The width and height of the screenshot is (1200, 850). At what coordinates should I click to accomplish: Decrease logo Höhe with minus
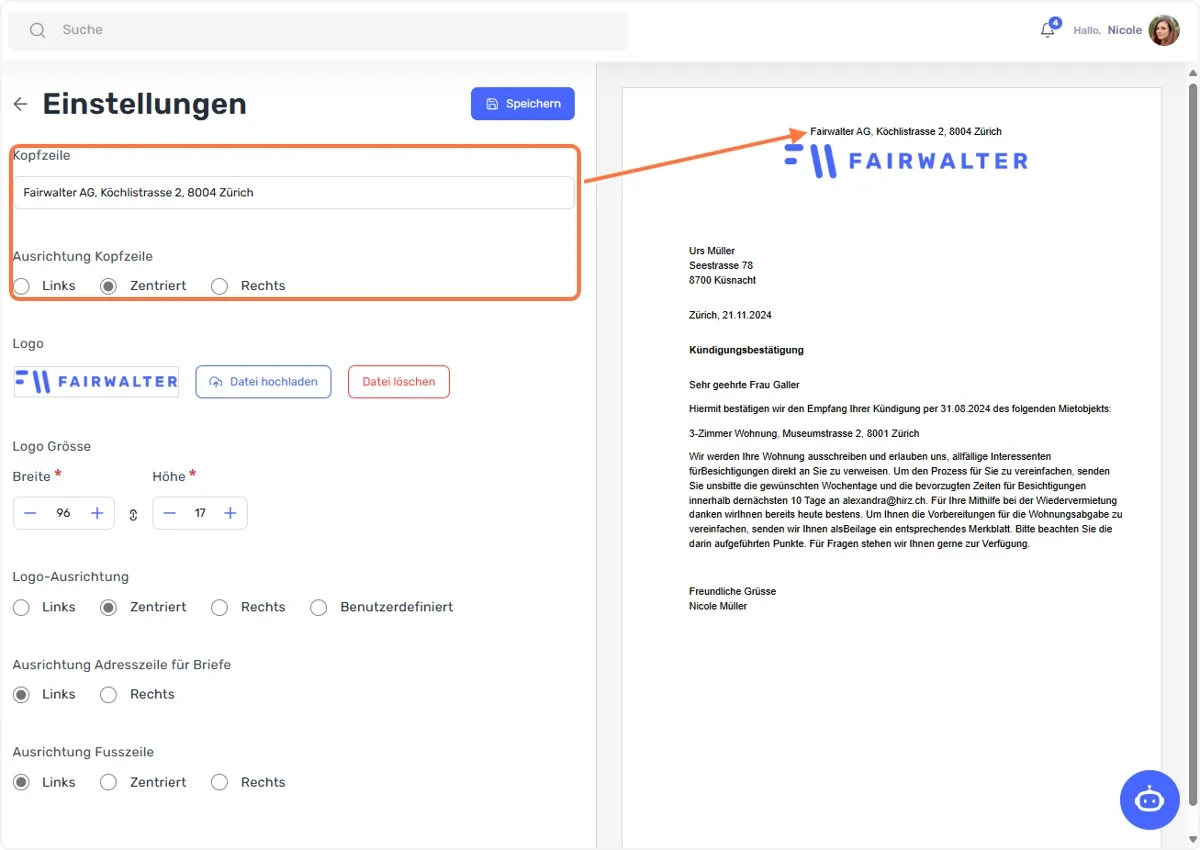coord(170,513)
